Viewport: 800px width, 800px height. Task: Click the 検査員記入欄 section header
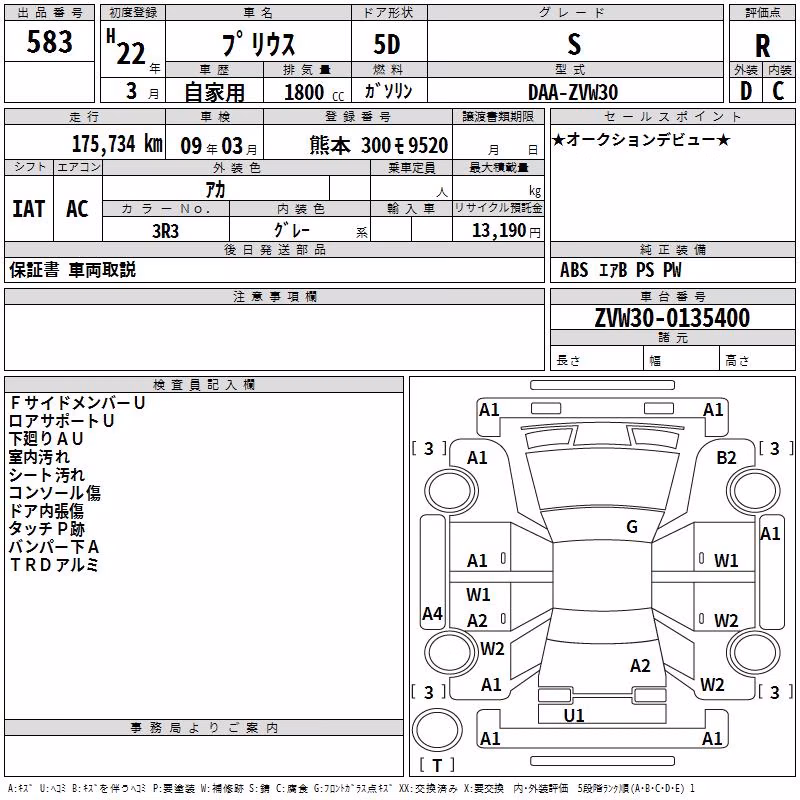tap(204, 385)
